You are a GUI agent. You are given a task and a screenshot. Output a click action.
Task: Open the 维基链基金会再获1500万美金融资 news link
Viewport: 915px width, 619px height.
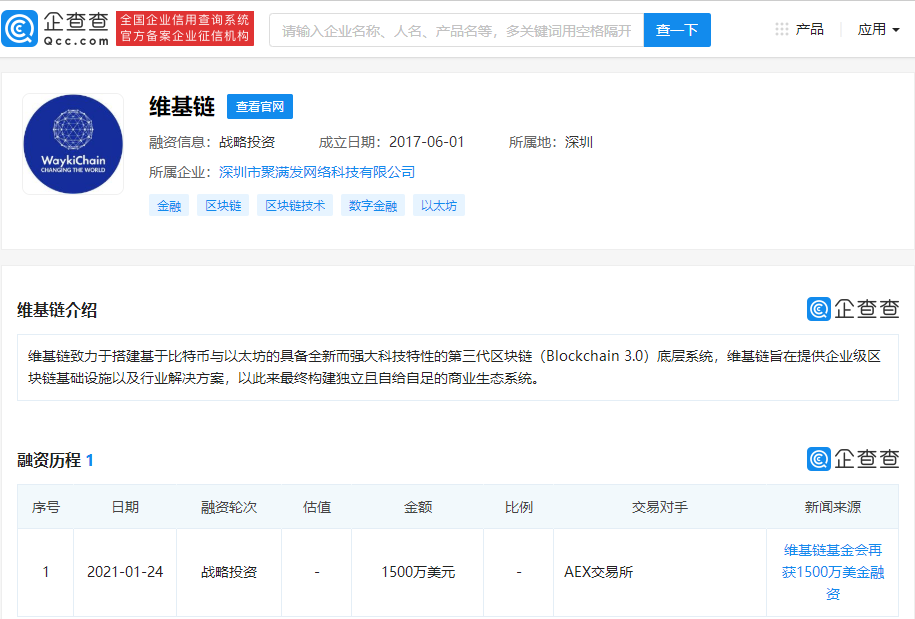(x=833, y=572)
